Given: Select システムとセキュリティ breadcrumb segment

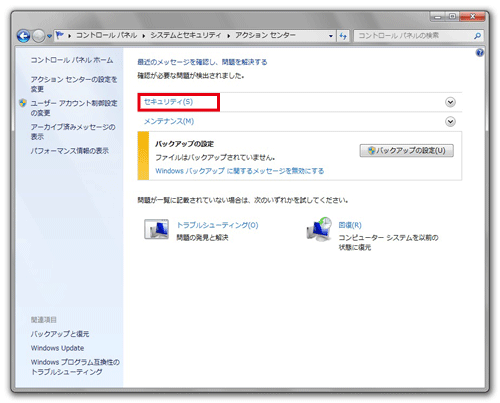Looking at the screenshot, I should coord(186,35).
